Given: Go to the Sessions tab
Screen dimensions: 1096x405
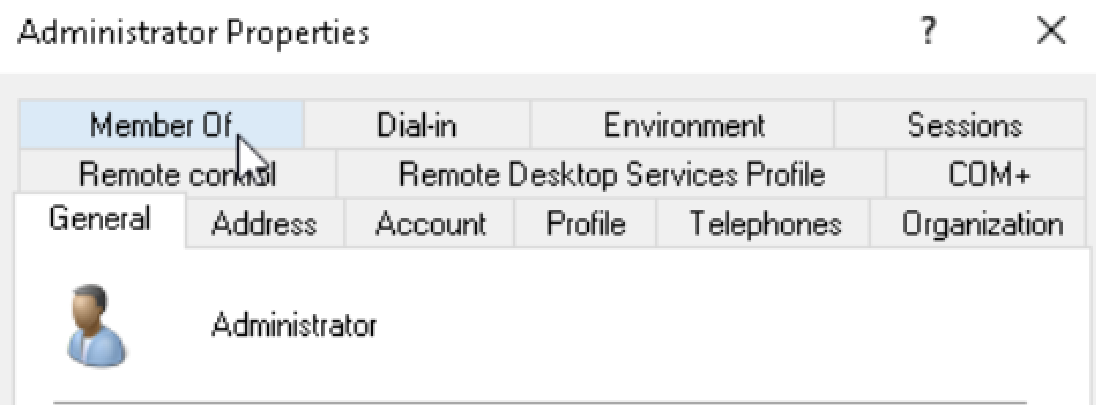Looking at the screenshot, I should click(x=964, y=126).
